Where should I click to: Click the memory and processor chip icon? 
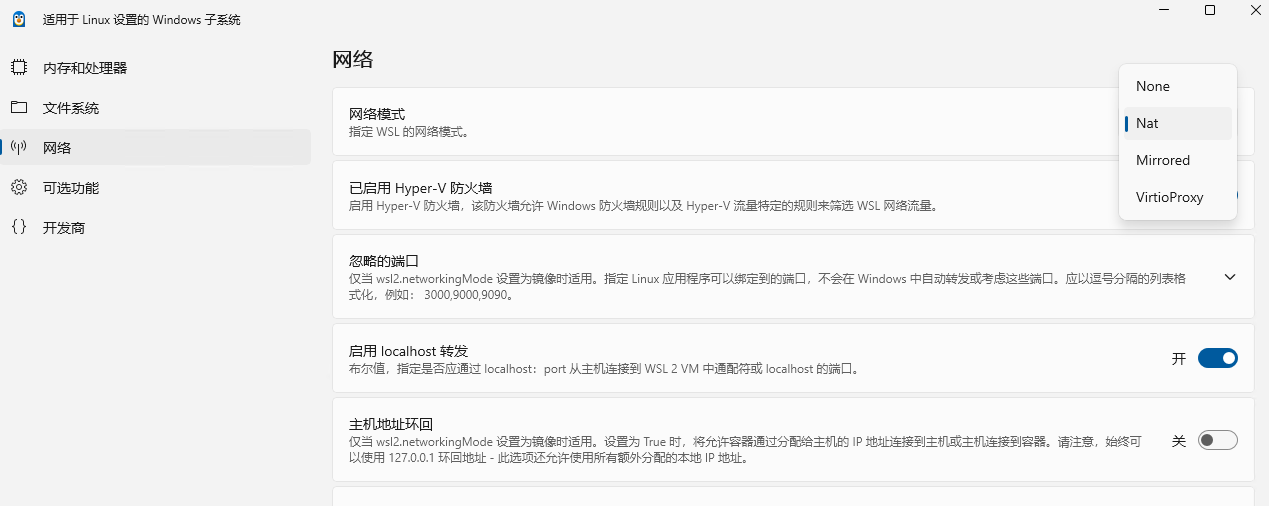18,68
